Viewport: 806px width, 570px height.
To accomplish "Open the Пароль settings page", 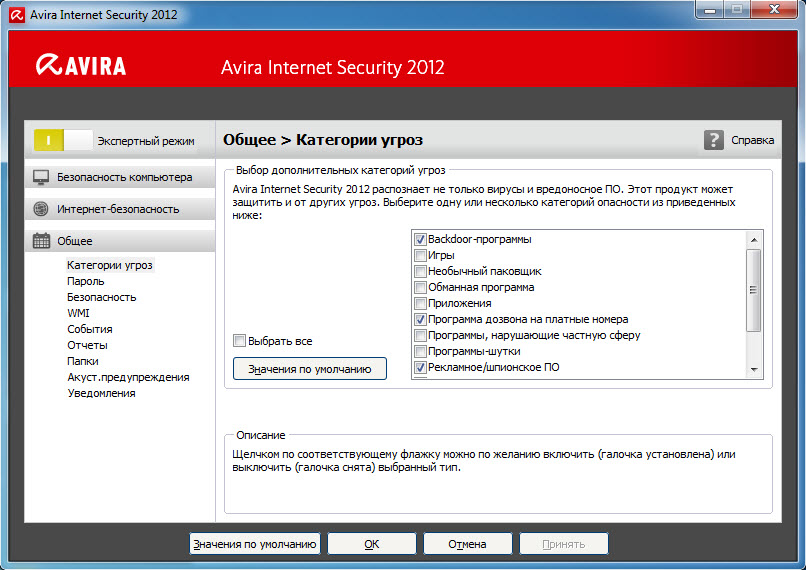I will click(x=86, y=281).
